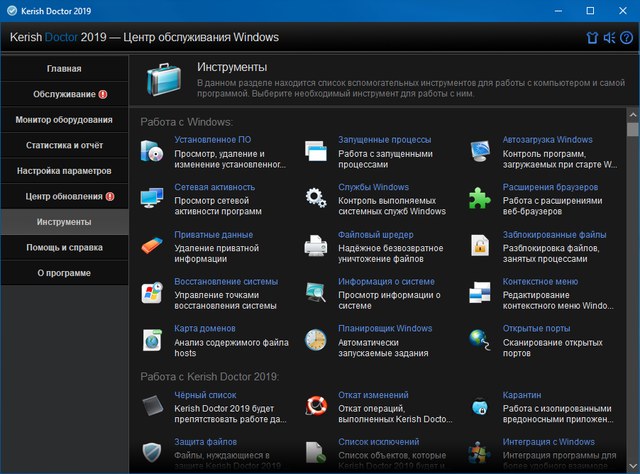
Task: Open the Установленное ПО tool icon
Action: click(152, 152)
